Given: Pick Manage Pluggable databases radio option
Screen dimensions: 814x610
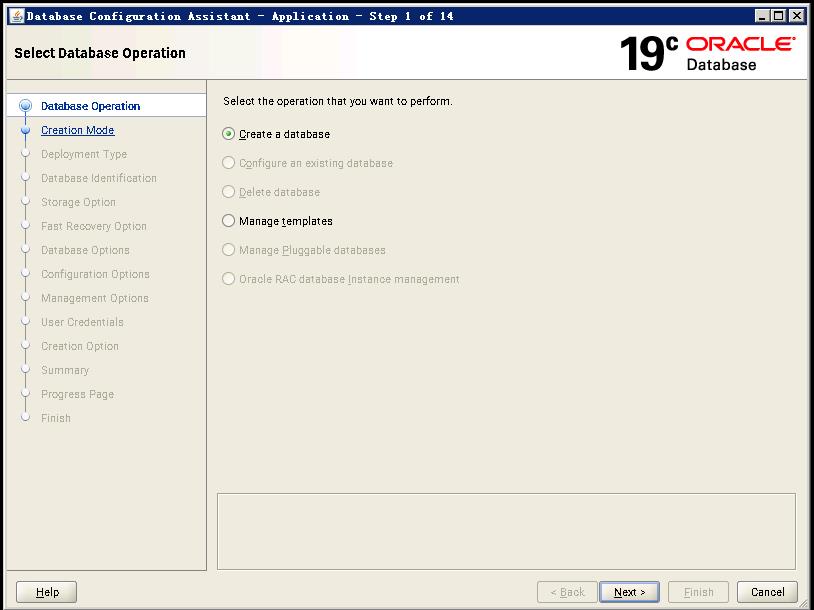Looking at the screenshot, I should (228, 250).
